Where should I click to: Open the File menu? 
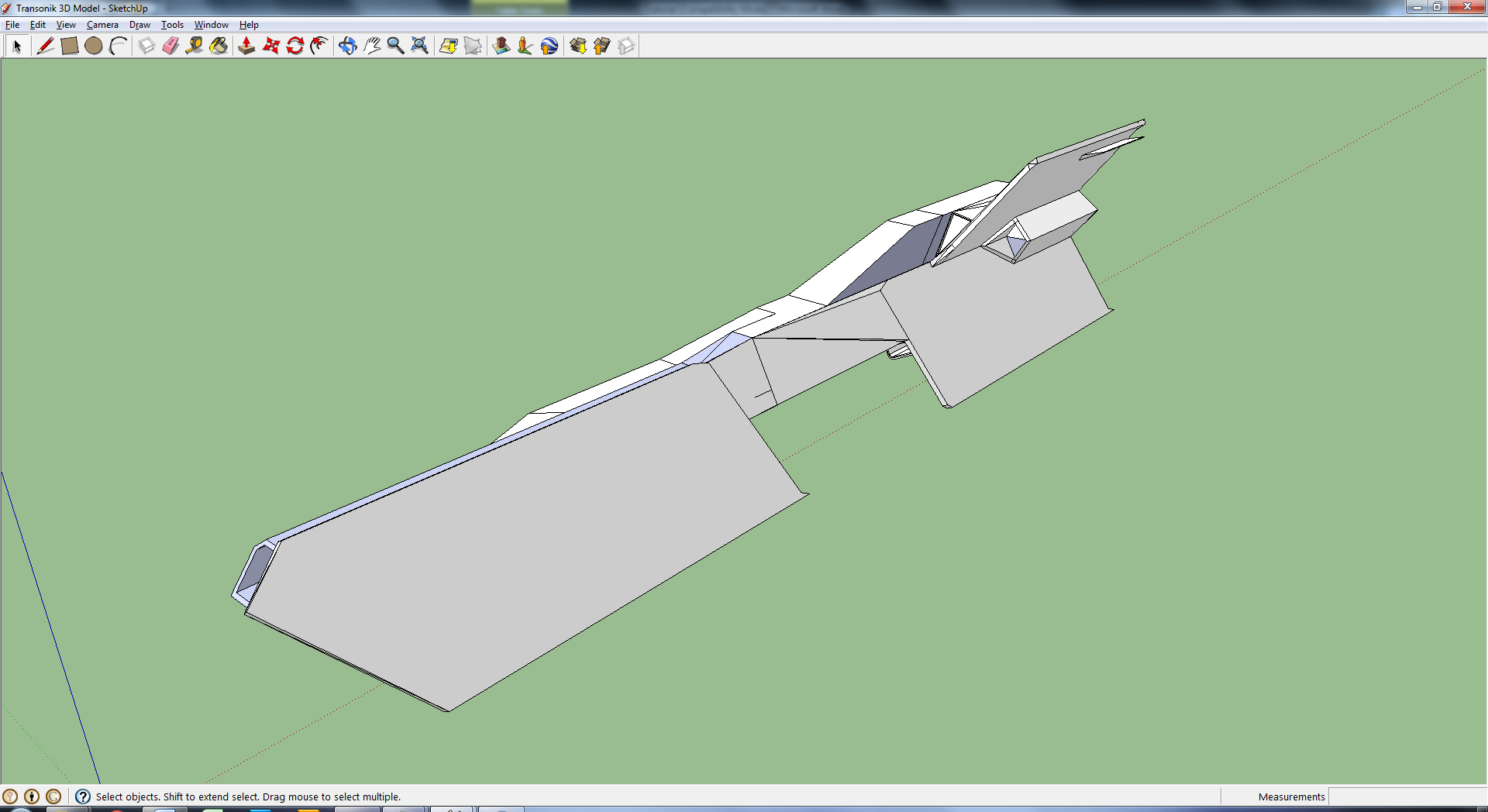coord(12,25)
